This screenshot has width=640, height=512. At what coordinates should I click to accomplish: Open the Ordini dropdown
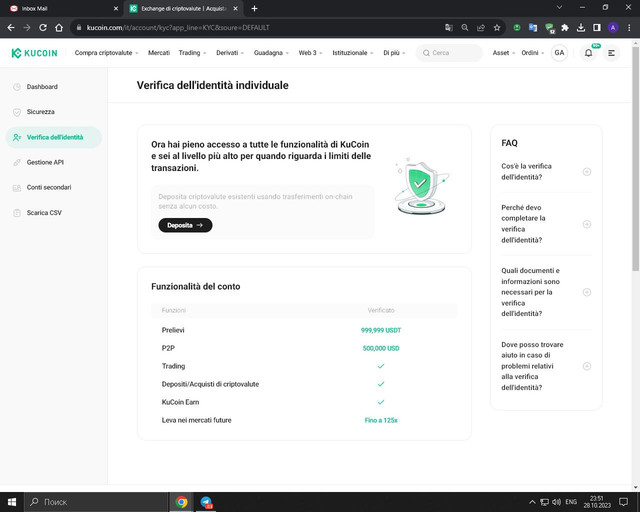tap(533, 53)
